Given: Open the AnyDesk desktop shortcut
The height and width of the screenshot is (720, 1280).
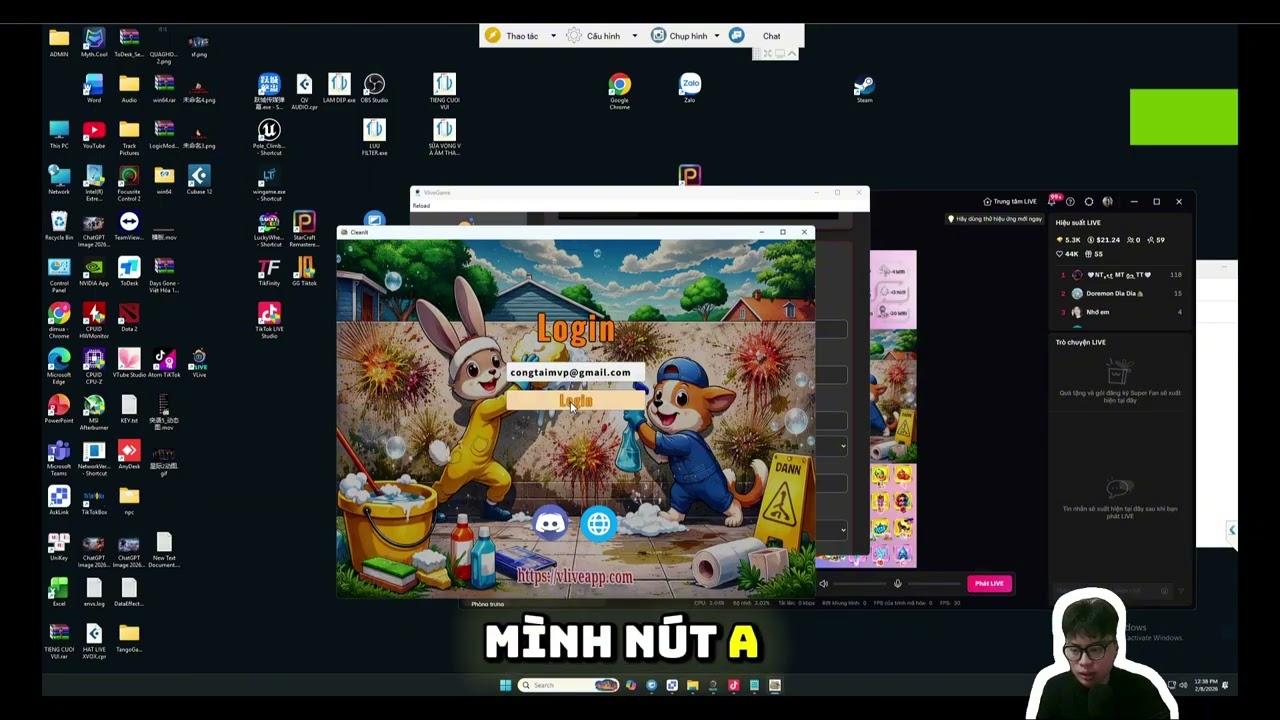Looking at the screenshot, I should coord(129,455).
